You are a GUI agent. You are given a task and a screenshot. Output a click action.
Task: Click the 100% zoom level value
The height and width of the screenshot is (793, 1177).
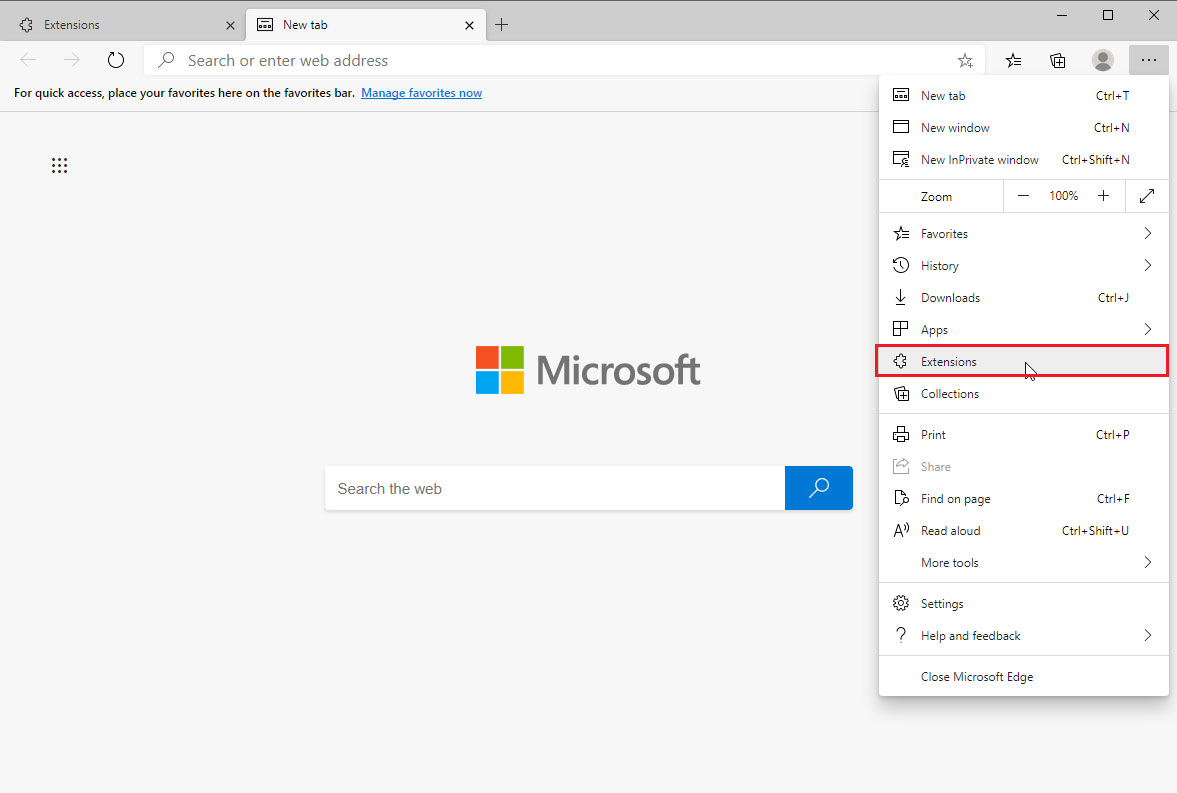[1064, 196]
